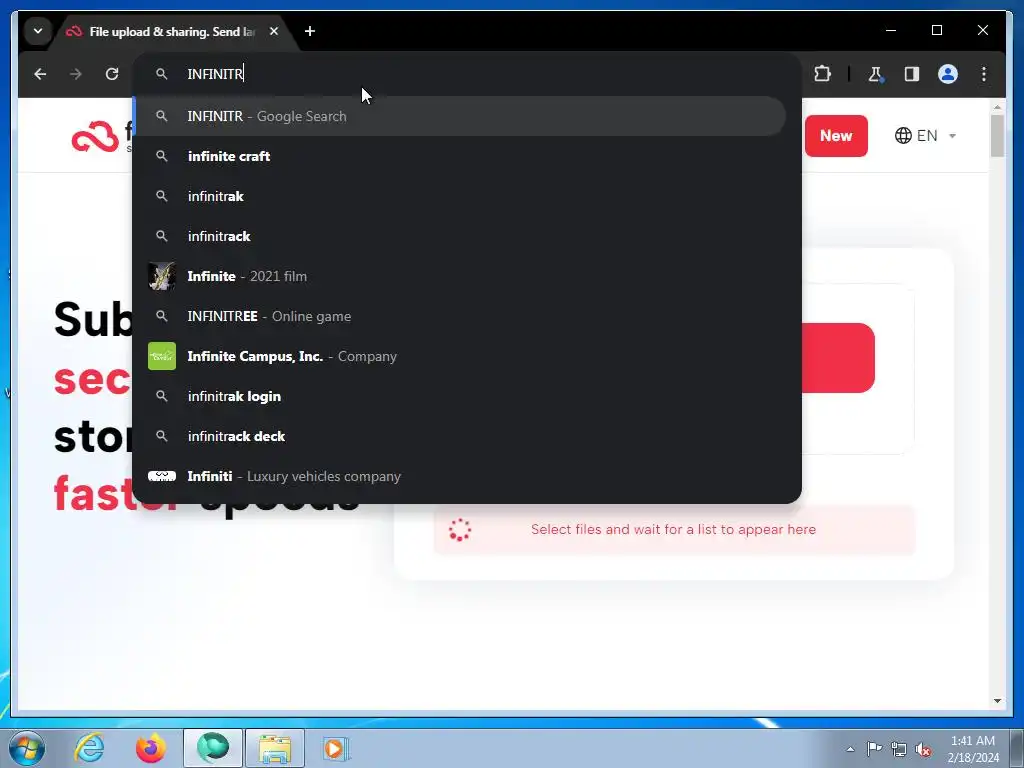
Task: Choose the infinitrak suggestion
Action: tap(459, 196)
